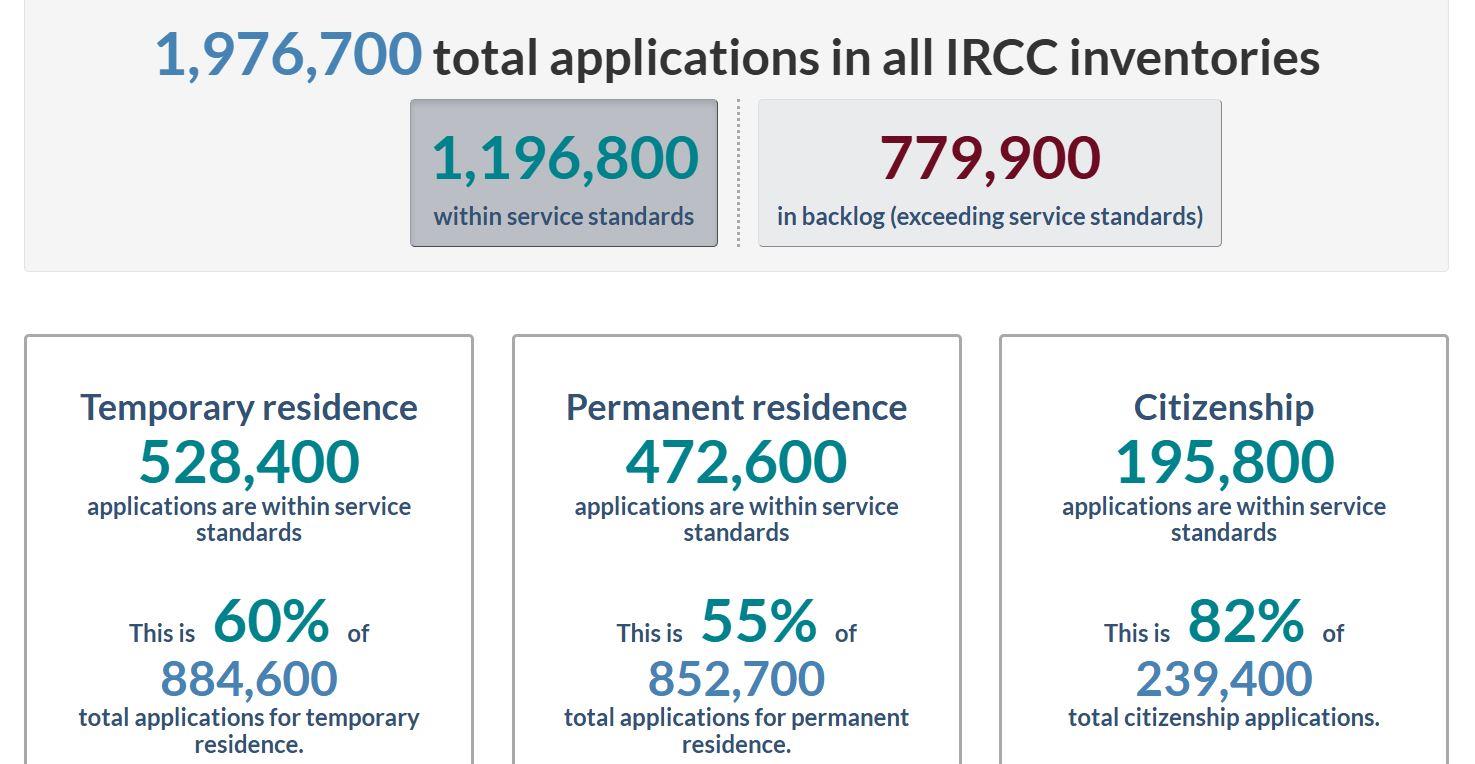Click the 195,800 citizenship figure
This screenshot has height=764, width=1475.
[1223, 461]
